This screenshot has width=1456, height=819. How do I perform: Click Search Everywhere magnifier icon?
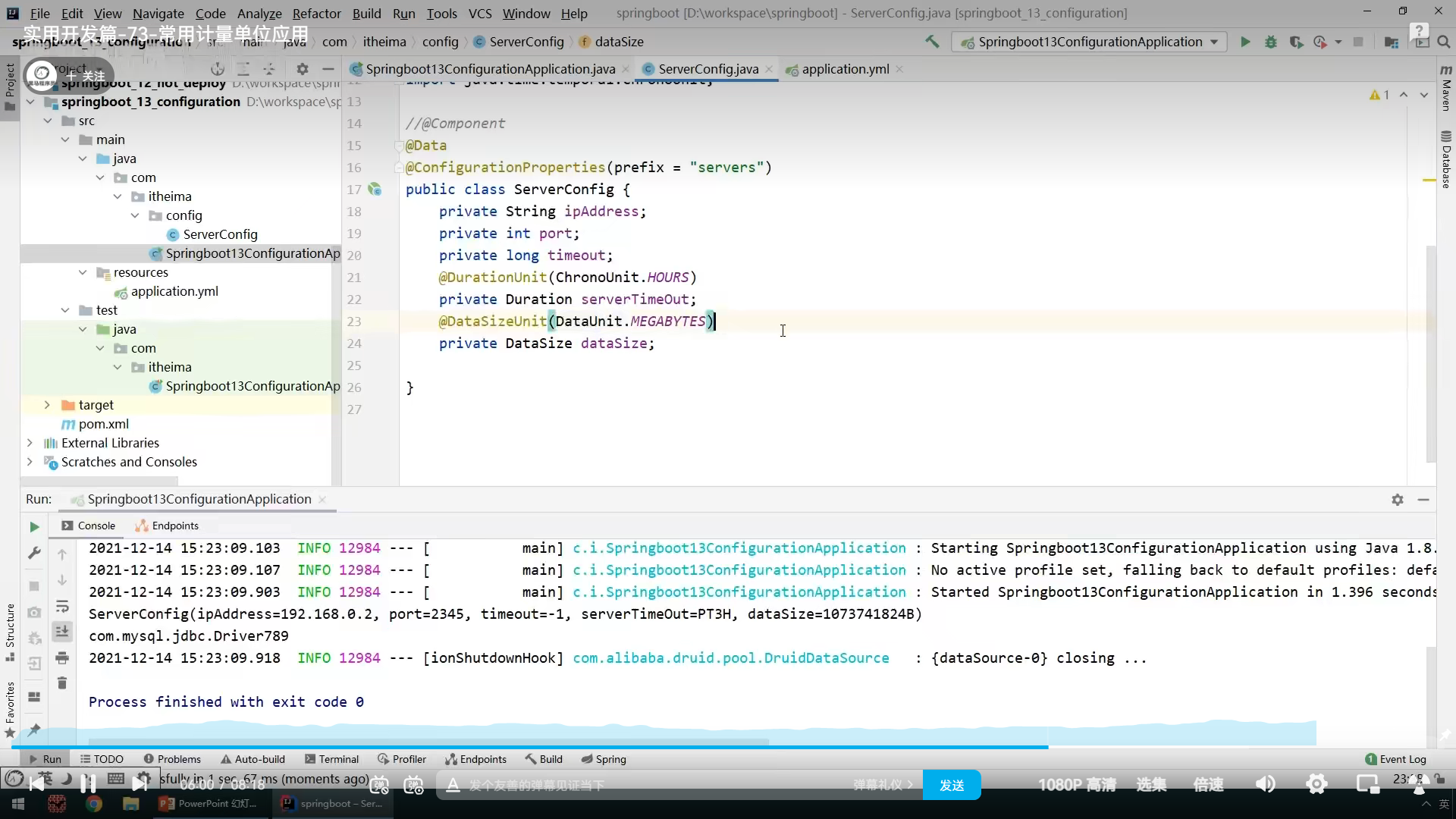pos(1443,42)
